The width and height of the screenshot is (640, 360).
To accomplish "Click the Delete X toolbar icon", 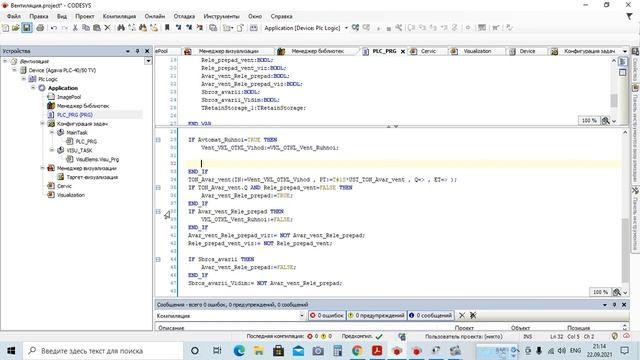I will (107, 28).
